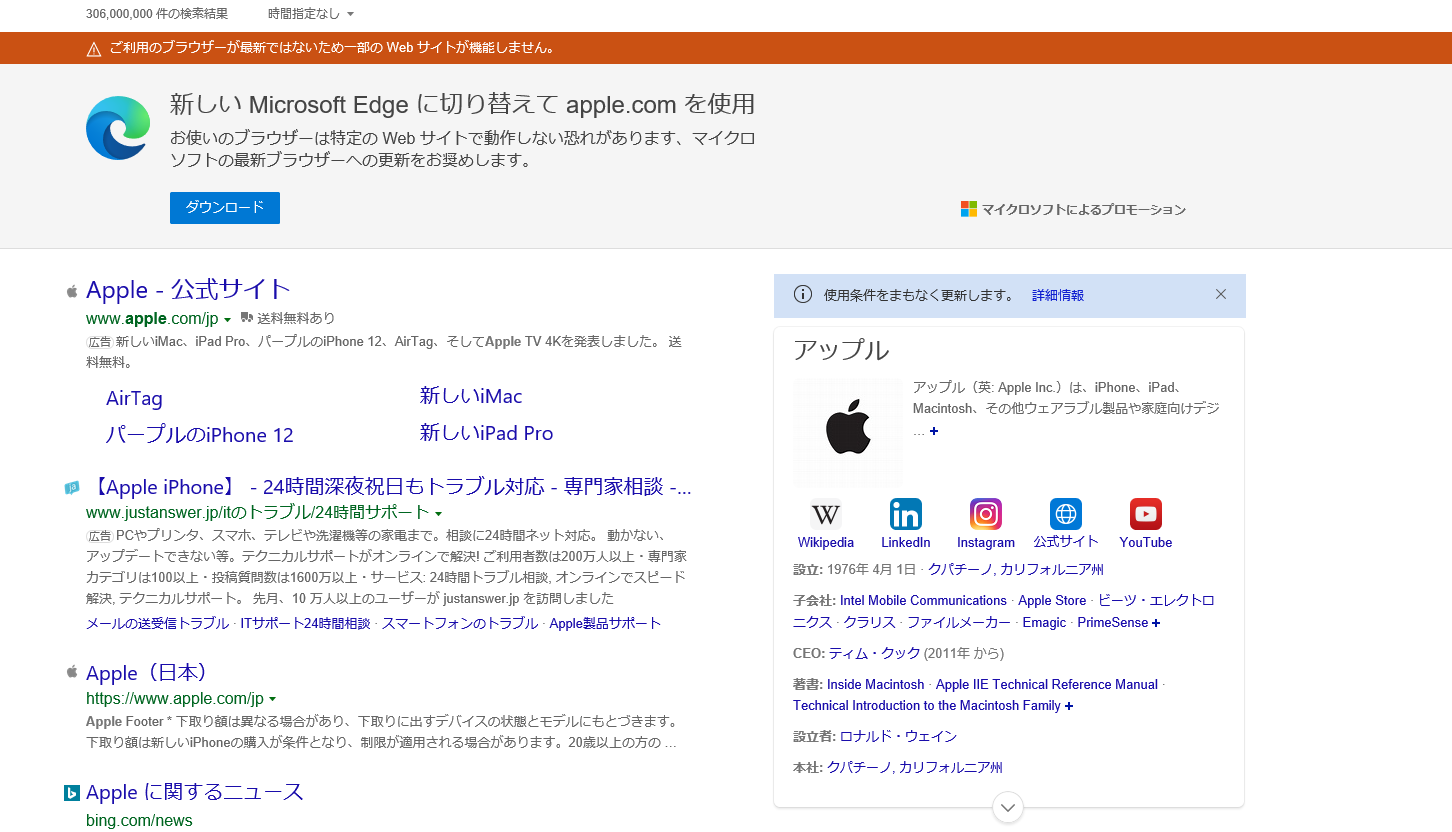The height and width of the screenshot is (832, 1452).
Task: Click the ダウンロード button
Action: [225, 207]
